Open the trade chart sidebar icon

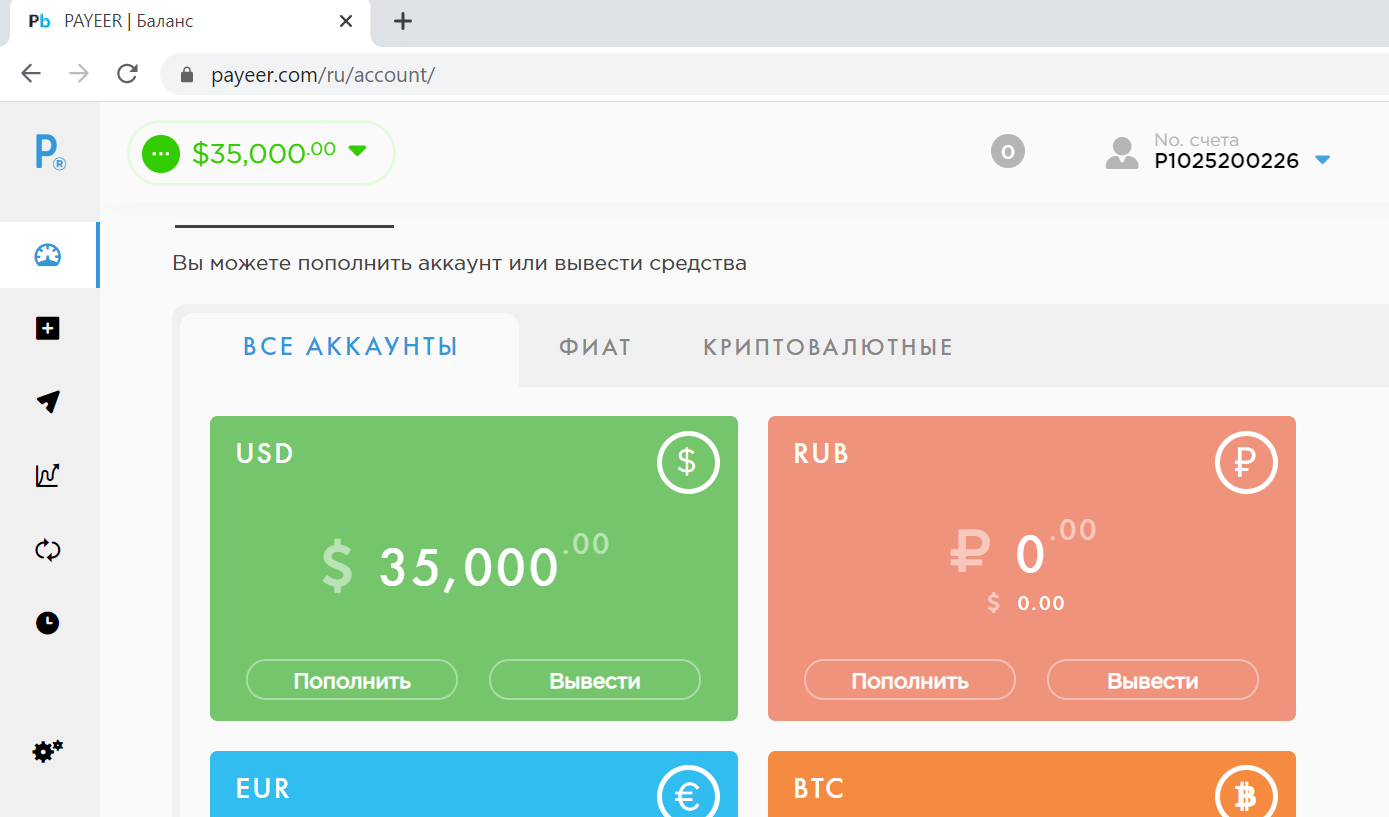(x=48, y=475)
